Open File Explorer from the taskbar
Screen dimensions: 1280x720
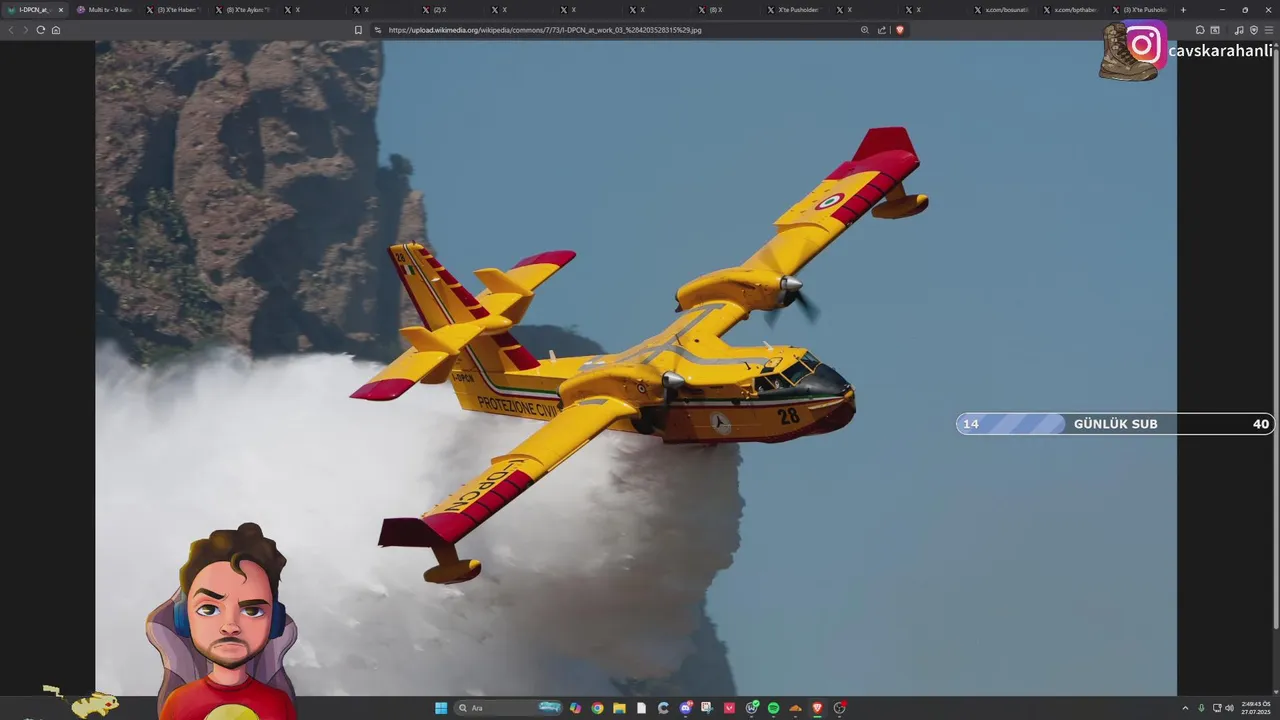(619, 708)
